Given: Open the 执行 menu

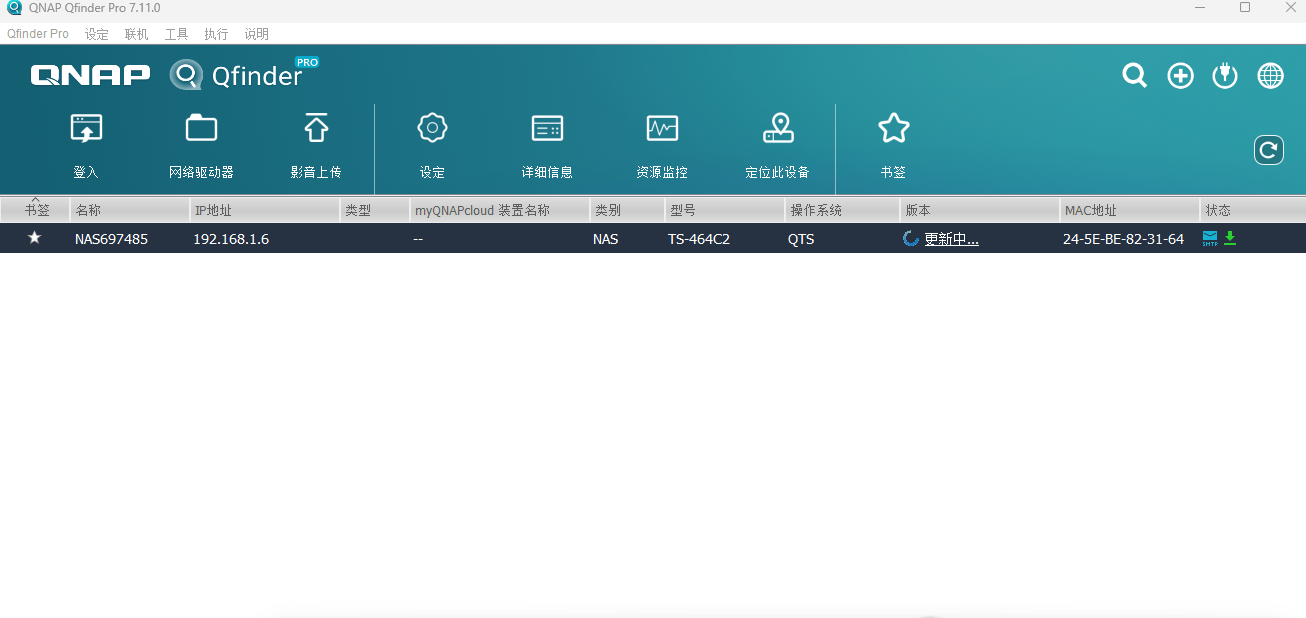Looking at the screenshot, I should (x=216, y=34).
